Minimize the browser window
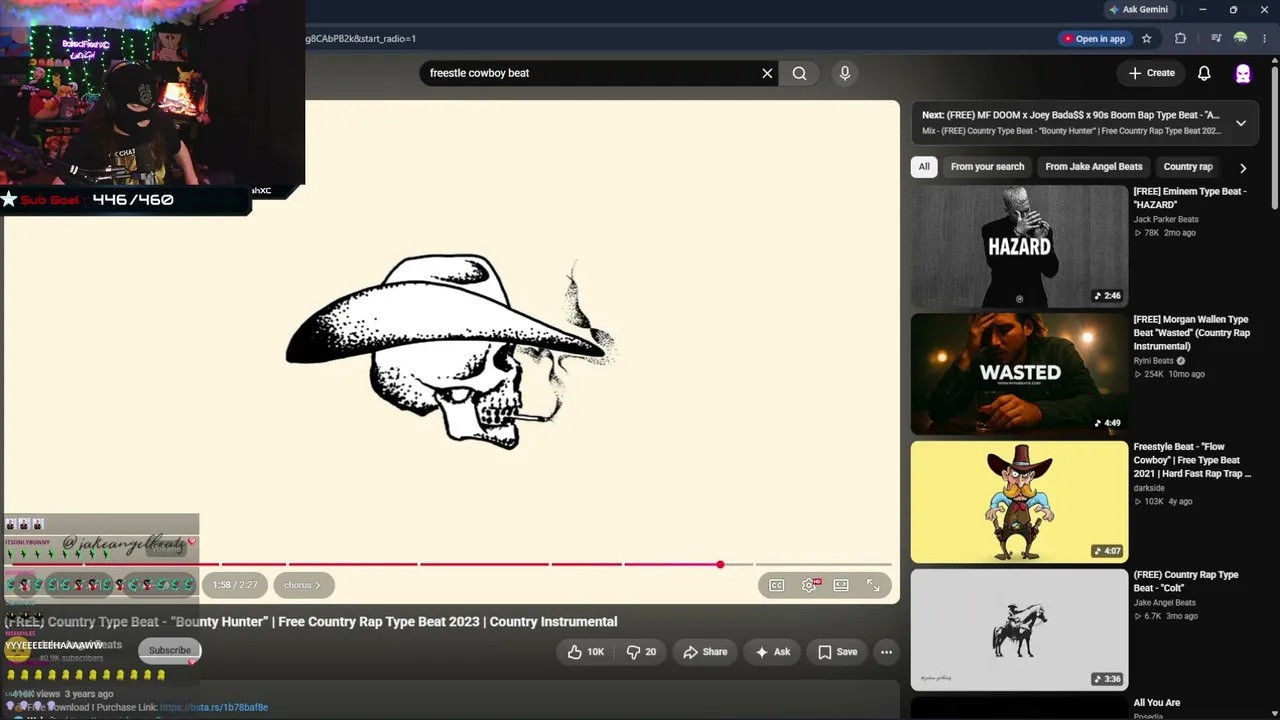 [1203, 10]
